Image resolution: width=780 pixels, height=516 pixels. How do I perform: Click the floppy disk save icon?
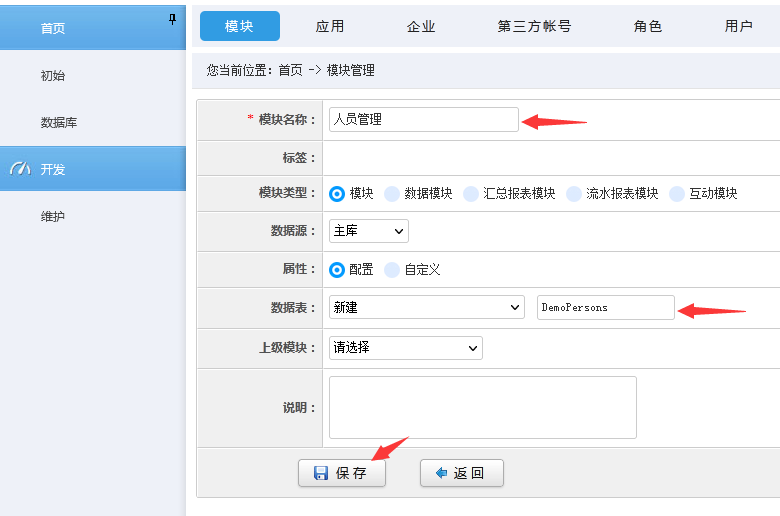321,473
